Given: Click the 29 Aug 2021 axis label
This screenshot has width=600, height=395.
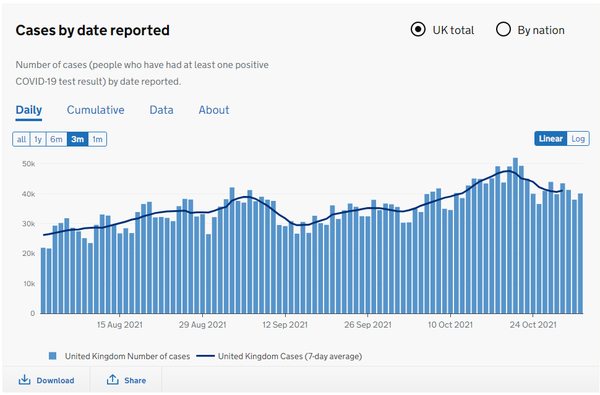Looking at the screenshot, I should [202, 325].
